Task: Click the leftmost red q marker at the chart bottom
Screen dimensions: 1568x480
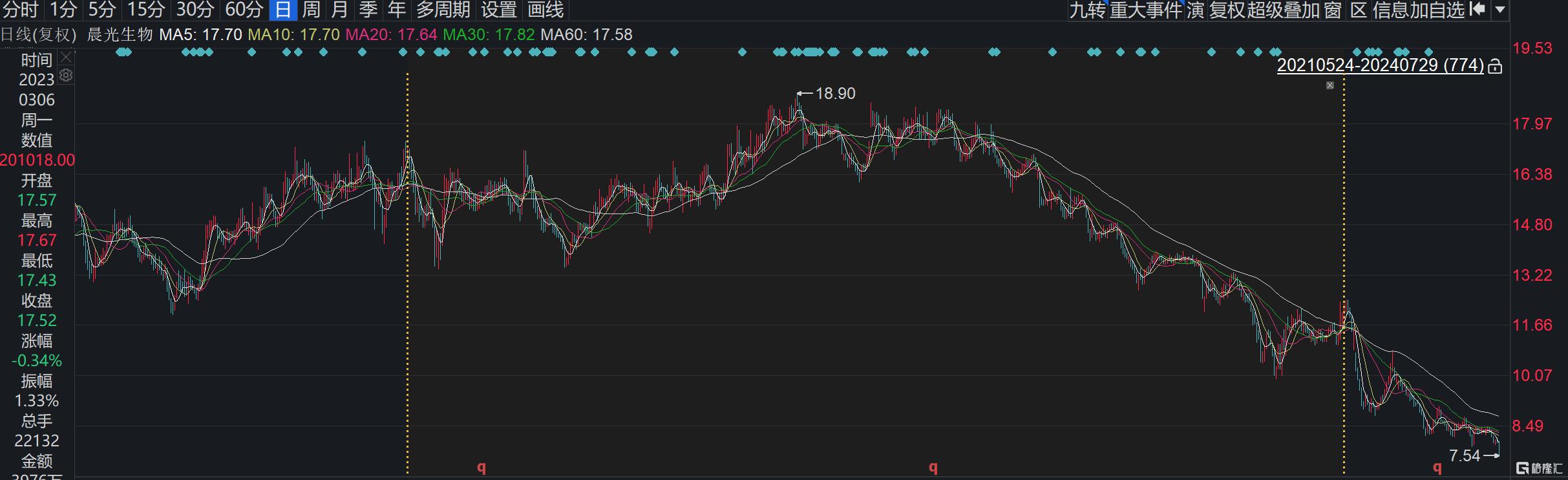Action: (482, 467)
